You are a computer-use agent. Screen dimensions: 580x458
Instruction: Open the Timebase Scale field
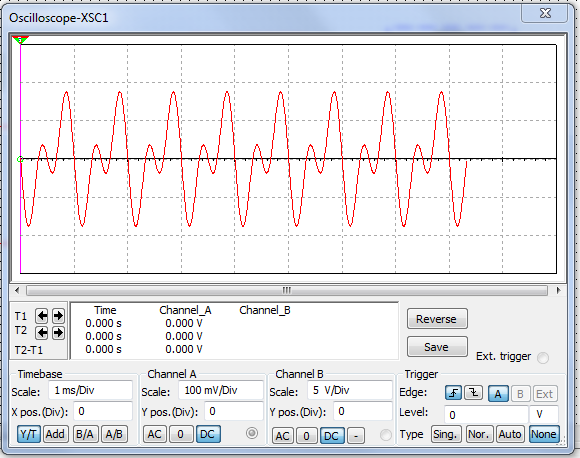coord(90,390)
